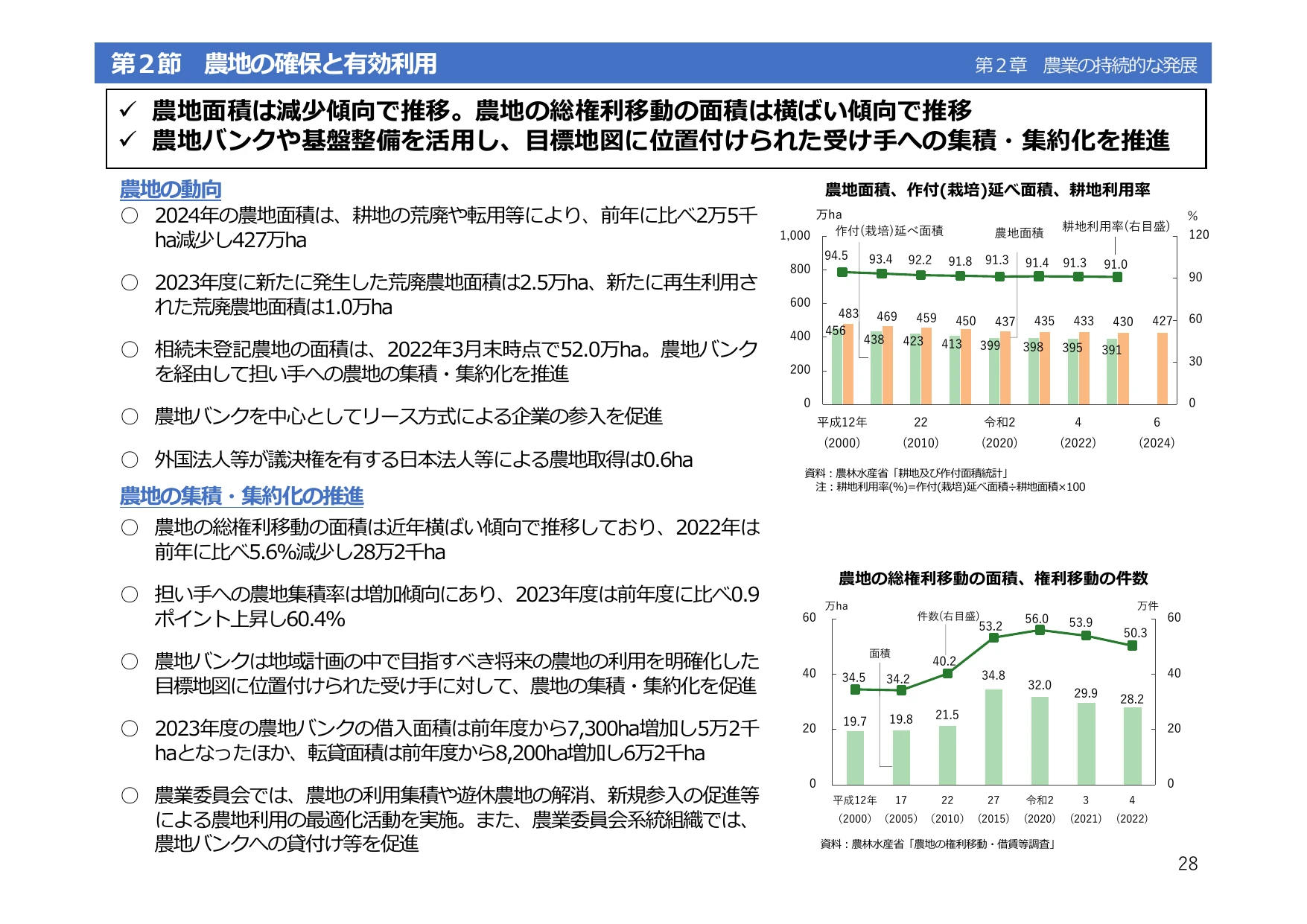This screenshot has width=1307, height=924.
Task: Select source note 農地の権利移動・借賃等調査
Action: click(938, 844)
